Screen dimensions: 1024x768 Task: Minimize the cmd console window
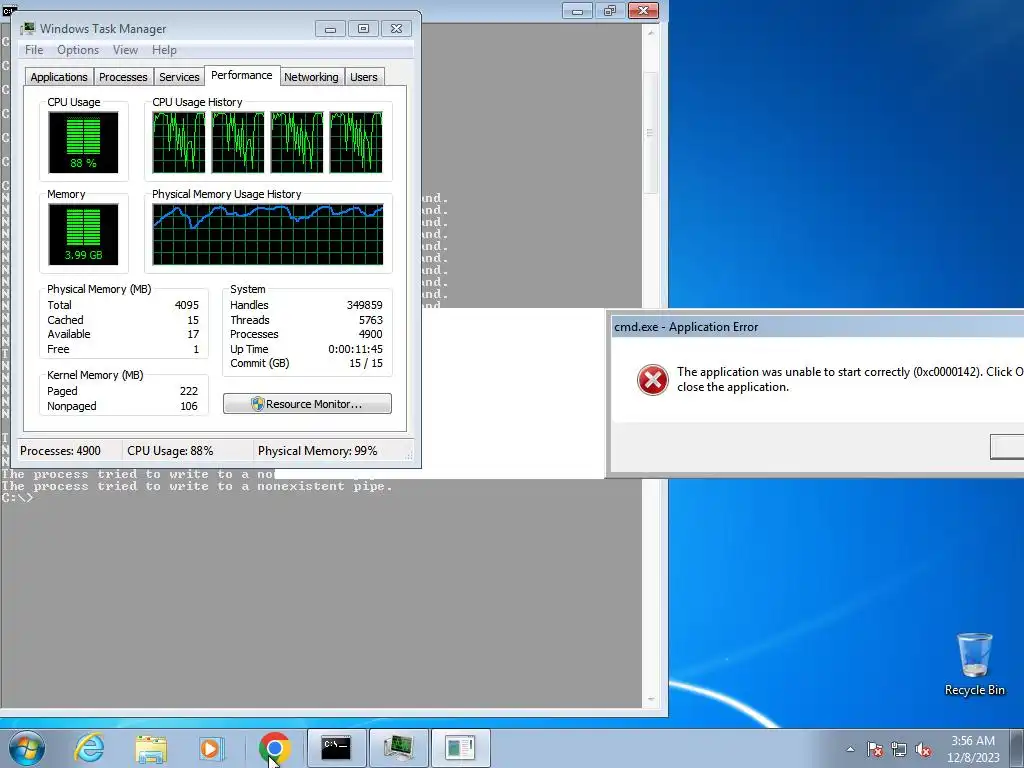577,10
